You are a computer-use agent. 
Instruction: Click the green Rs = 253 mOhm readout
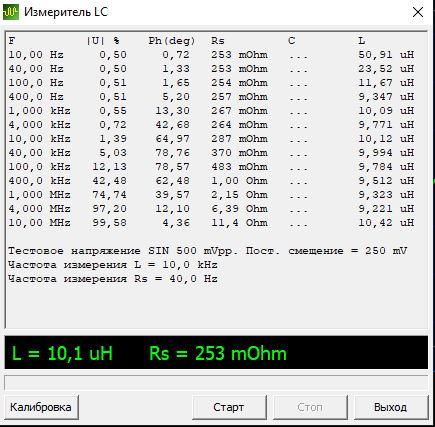(x=218, y=353)
